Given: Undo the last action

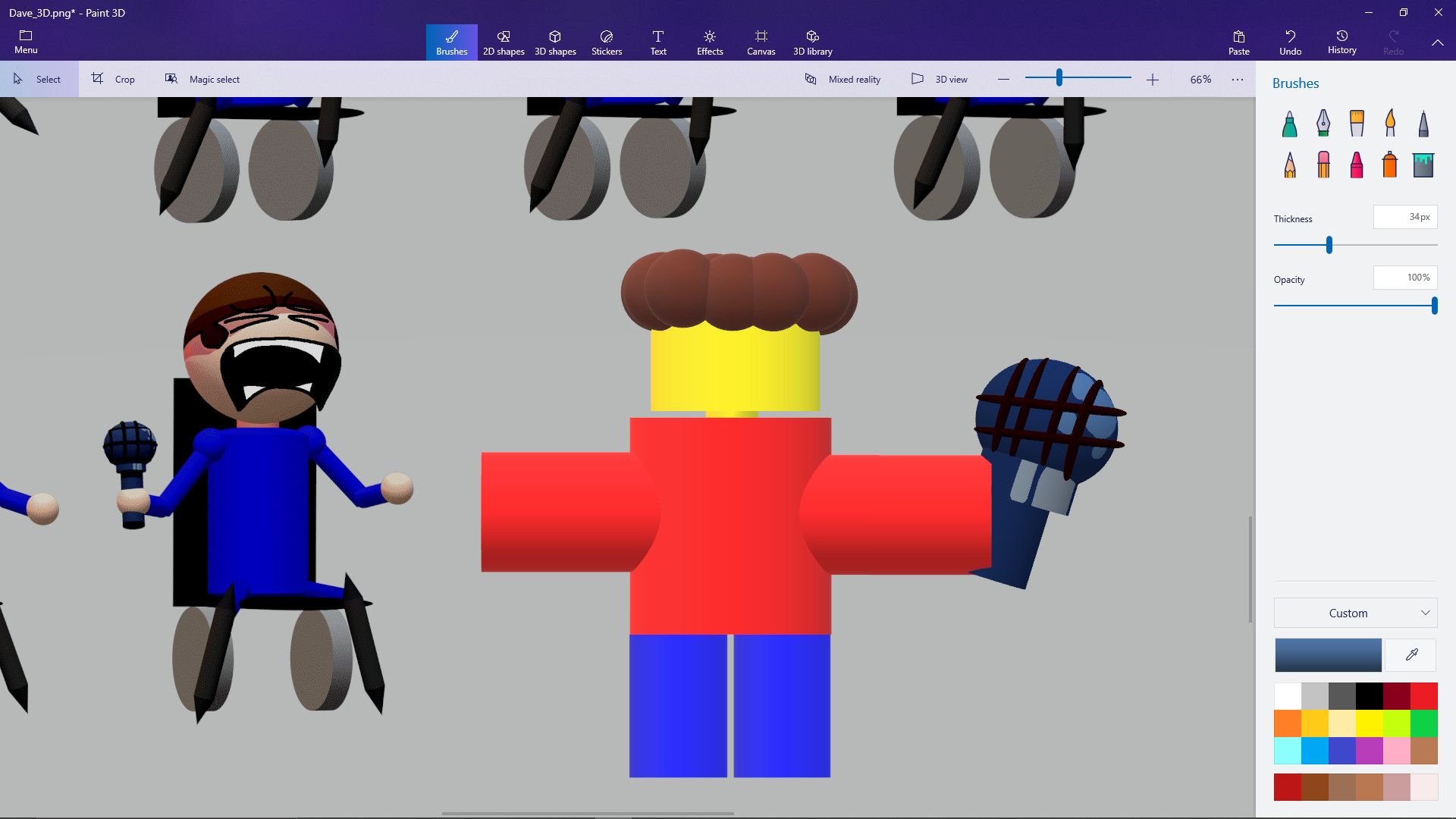Looking at the screenshot, I should tap(1291, 42).
